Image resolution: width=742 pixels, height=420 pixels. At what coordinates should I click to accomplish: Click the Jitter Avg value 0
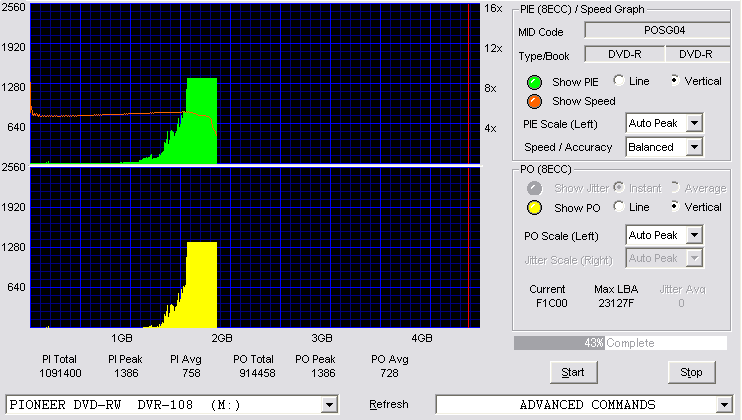[x=681, y=303]
